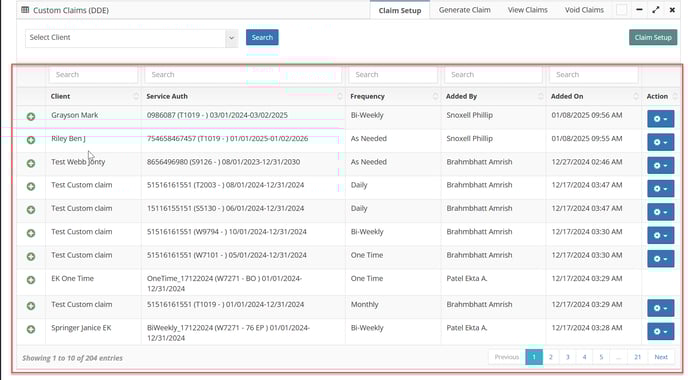The height and width of the screenshot is (380, 688).
Task: Expand the Test Webb Jonty row
Action: tap(31, 163)
